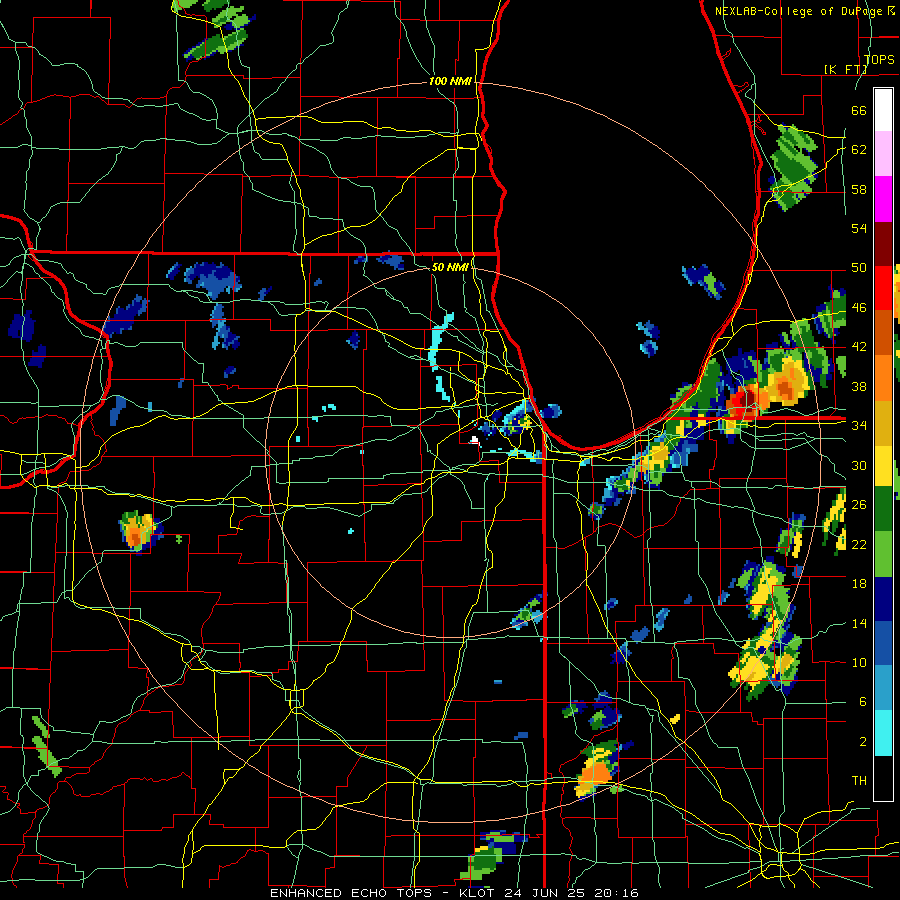Click legend value 42
Image resolution: width=900 pixels, height=900 pixels.
[859, 347]
